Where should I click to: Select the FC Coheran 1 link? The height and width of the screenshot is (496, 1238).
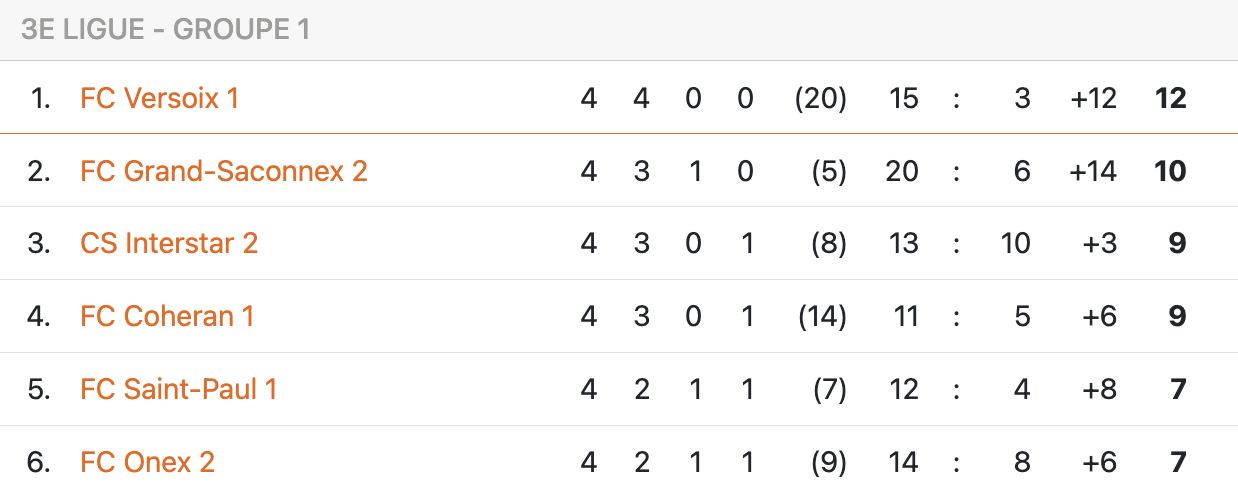click(167, 316)
